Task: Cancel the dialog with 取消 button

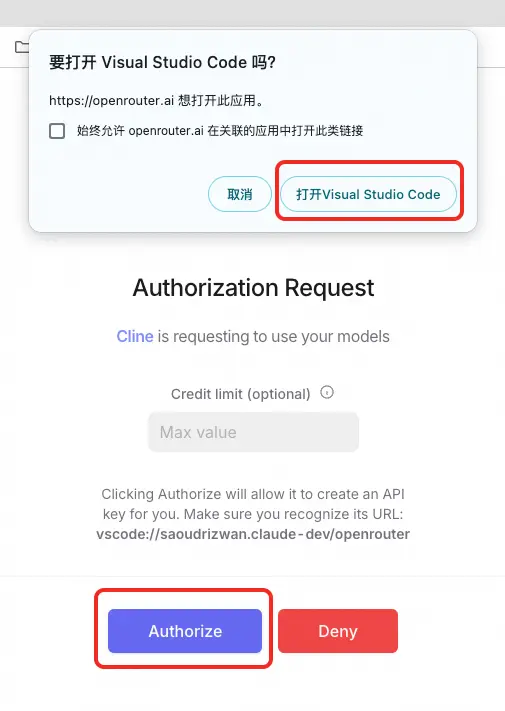Action: click(240, 194)
